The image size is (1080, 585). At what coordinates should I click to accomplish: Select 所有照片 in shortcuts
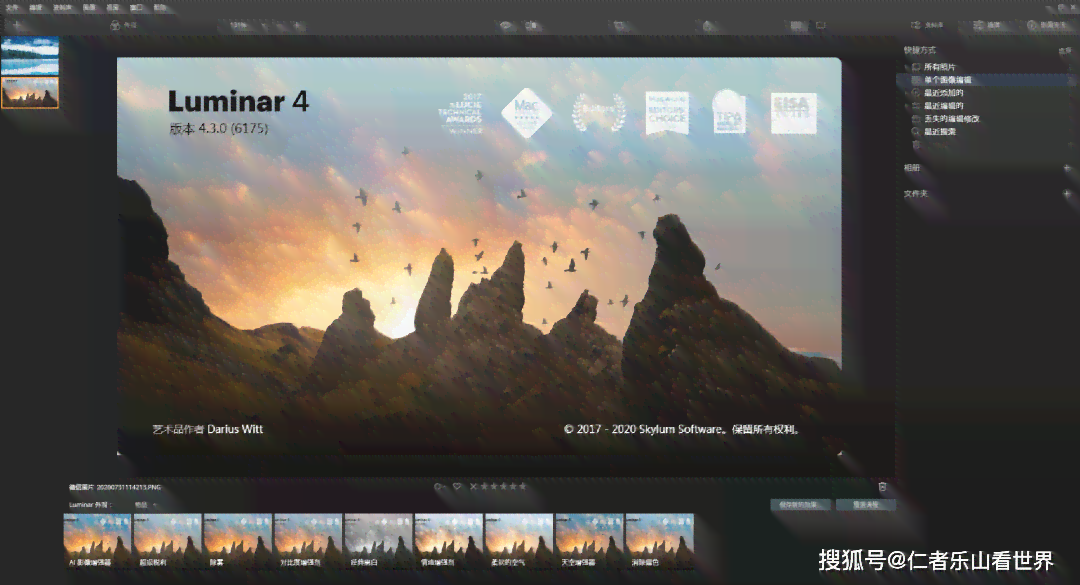[939, 67]
